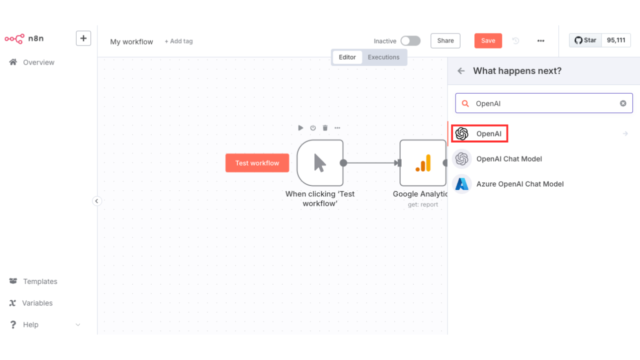Viewport: 640px width, 360px height.
Task: Toggle the workflow Inactive switch
Action: coord(410,41)
